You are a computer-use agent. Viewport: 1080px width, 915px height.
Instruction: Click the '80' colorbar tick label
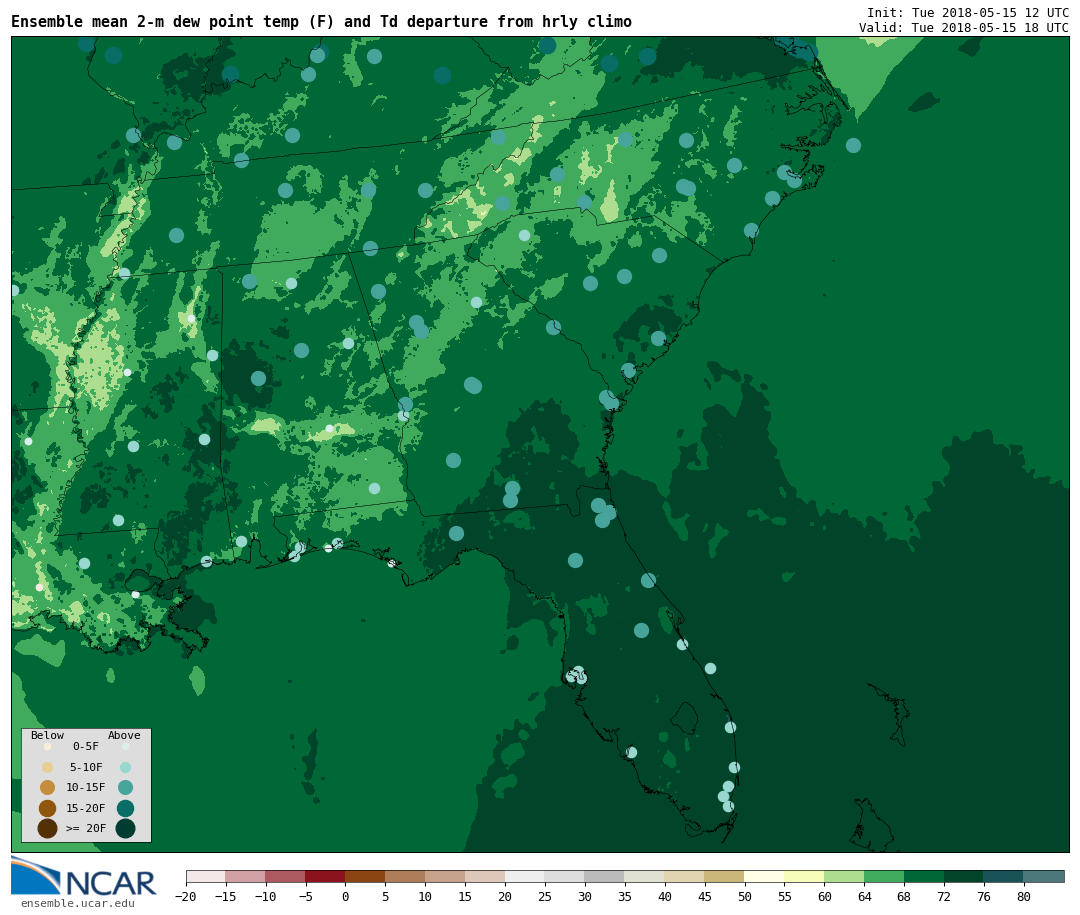pyautogui.click(x=1024, y=896)
